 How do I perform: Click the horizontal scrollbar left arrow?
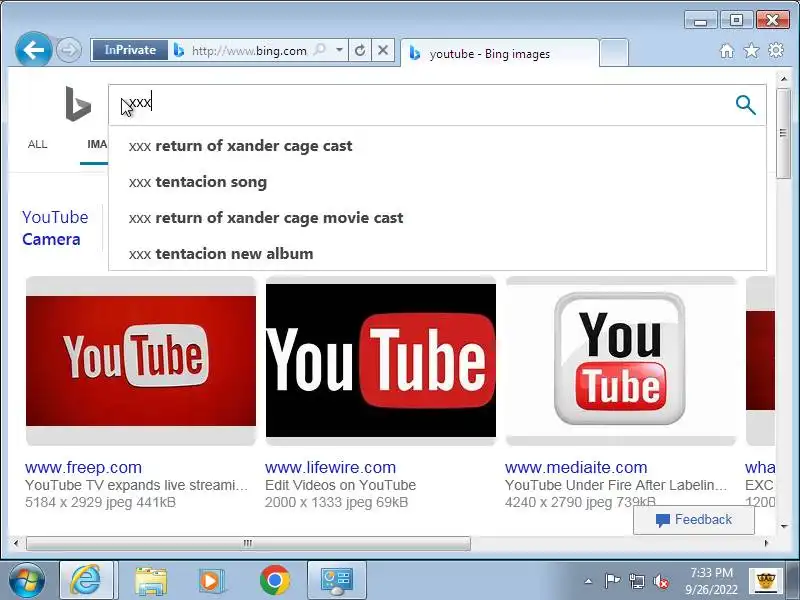coord(16,543)
